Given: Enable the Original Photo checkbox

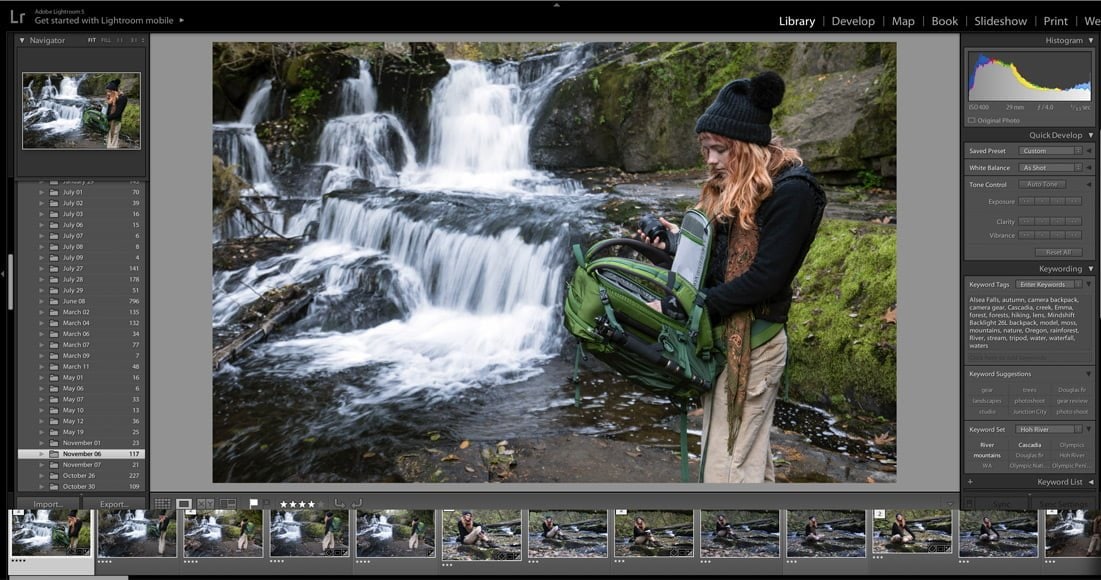Looking at the screenshot, I should (x=972, y=121).
